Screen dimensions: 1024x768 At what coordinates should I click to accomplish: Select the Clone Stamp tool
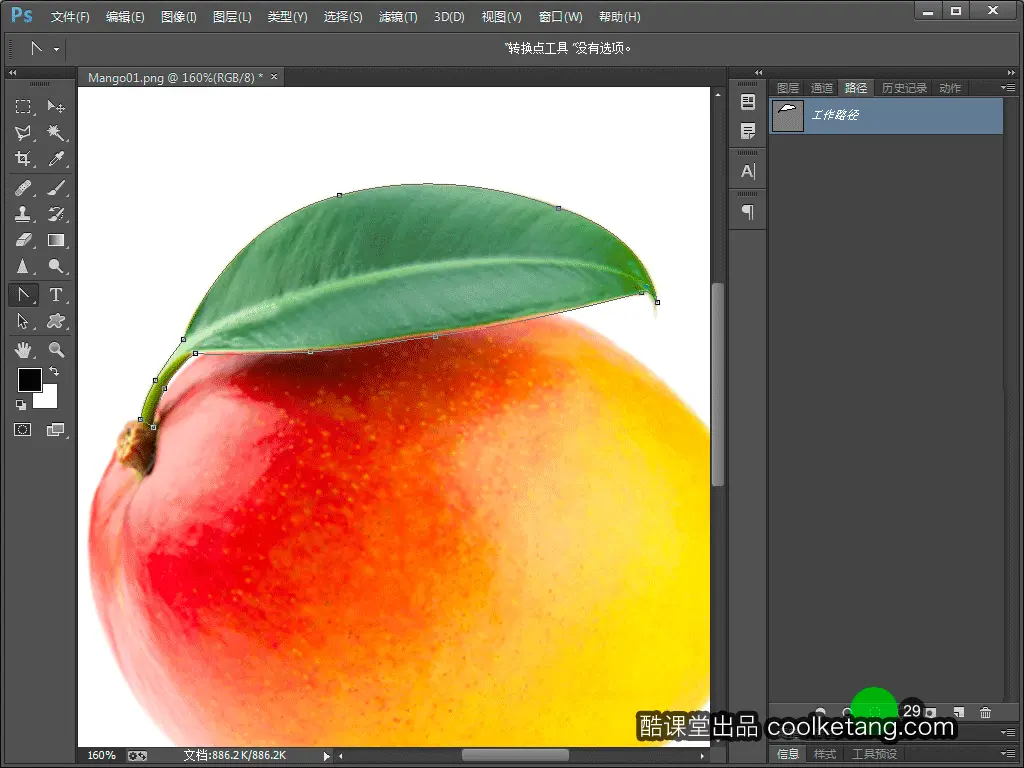click(23, 214)
